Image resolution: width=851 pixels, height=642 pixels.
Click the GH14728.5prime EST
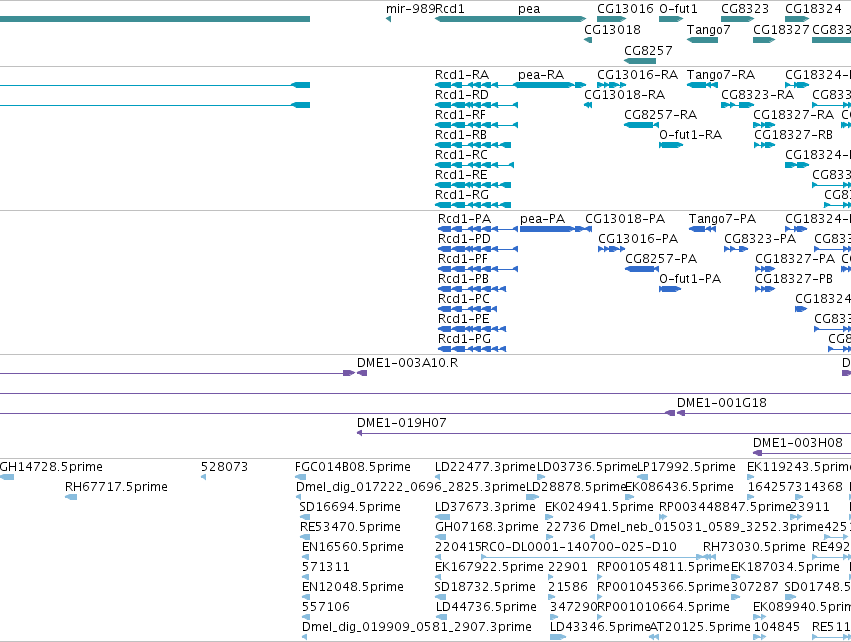(x=7, y=477)
